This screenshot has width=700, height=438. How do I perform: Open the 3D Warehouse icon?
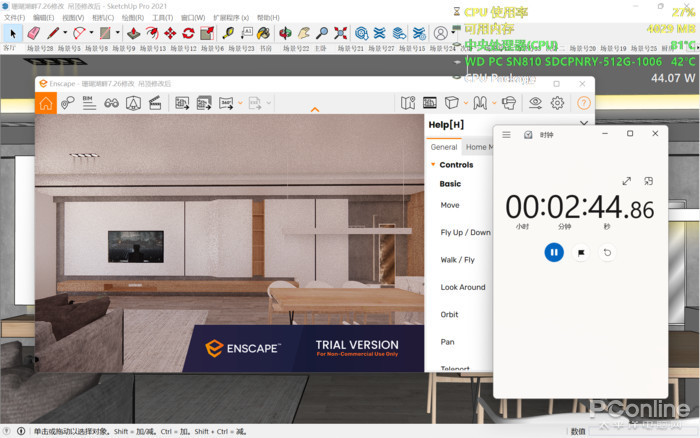[x=362, y=33]
